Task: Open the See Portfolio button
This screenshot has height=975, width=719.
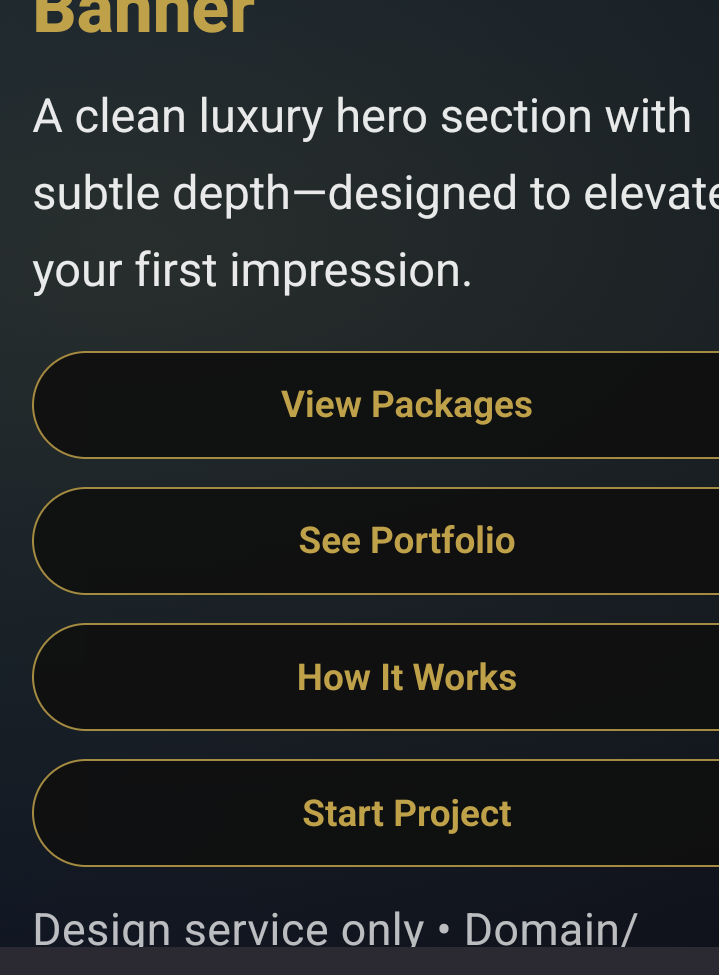Action: 406,541
